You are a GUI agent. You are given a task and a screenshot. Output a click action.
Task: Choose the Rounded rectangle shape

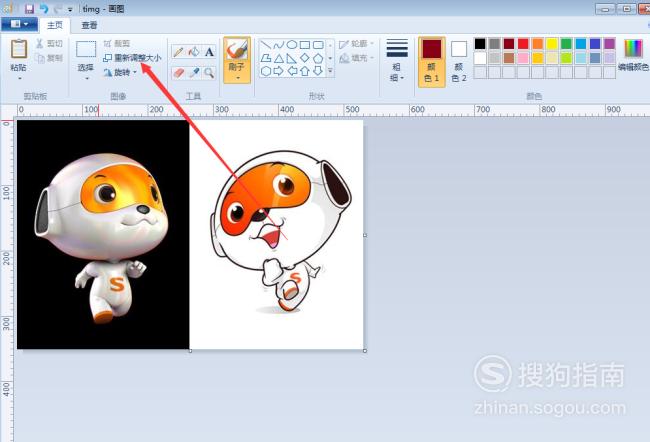318,45
